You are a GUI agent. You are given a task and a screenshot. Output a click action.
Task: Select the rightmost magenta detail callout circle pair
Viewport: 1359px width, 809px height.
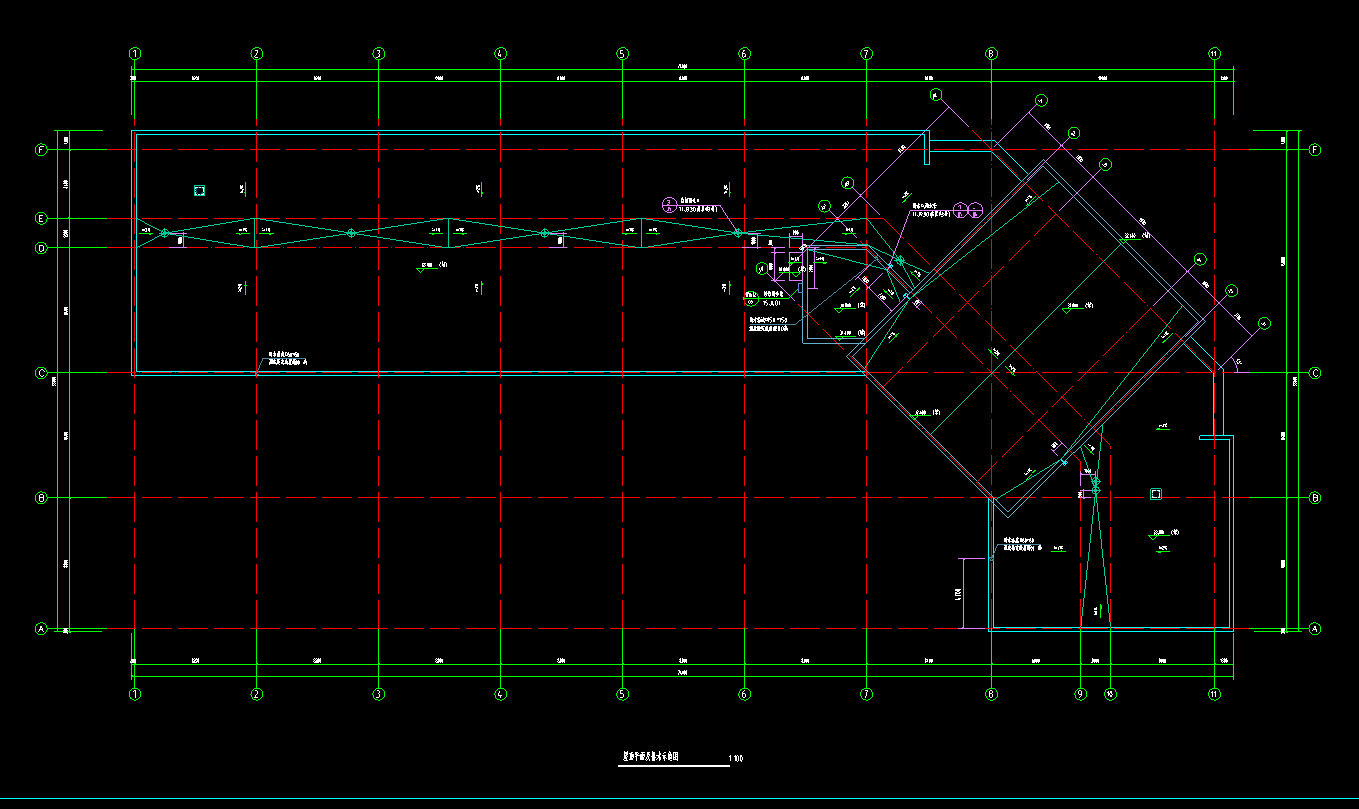click(x=967, y=210)
